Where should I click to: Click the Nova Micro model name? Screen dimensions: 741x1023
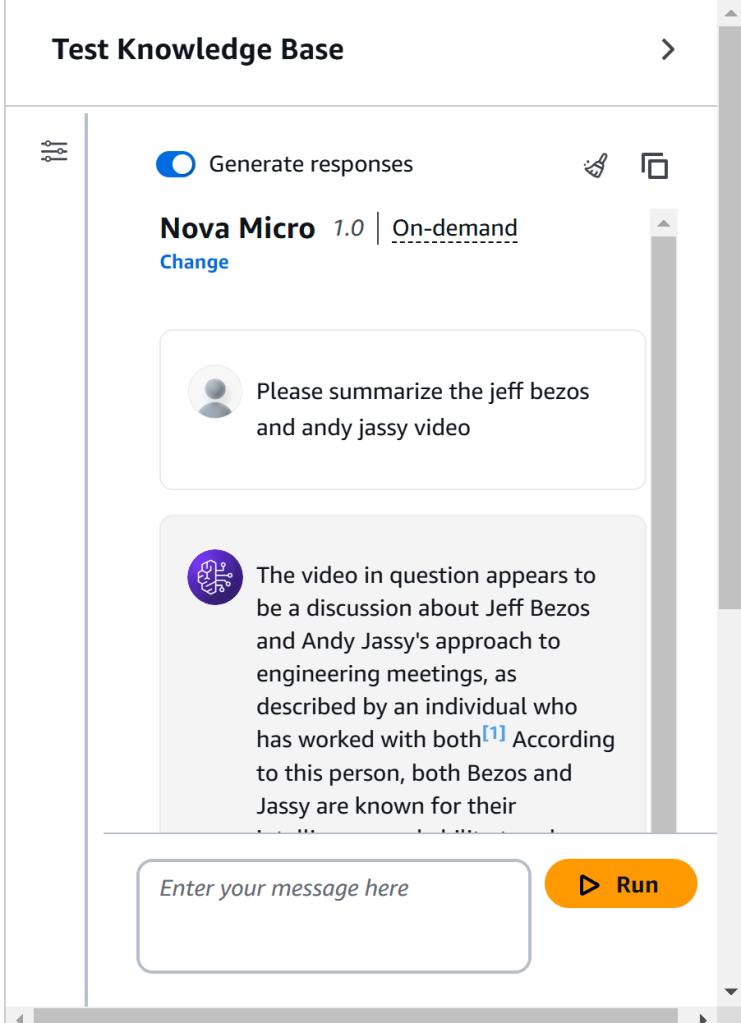237,229
